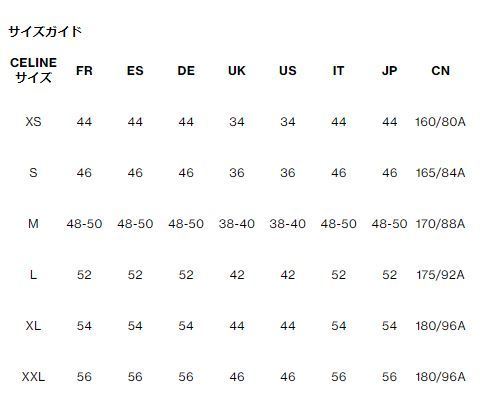This screenshot has width=497, height=416.
Task: Click the IT column header
Action: (x=338, y=71)
